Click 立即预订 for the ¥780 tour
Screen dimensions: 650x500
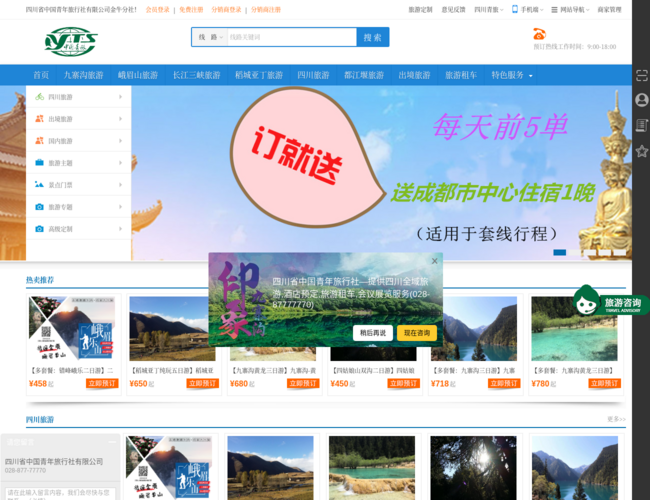(604, 383)
